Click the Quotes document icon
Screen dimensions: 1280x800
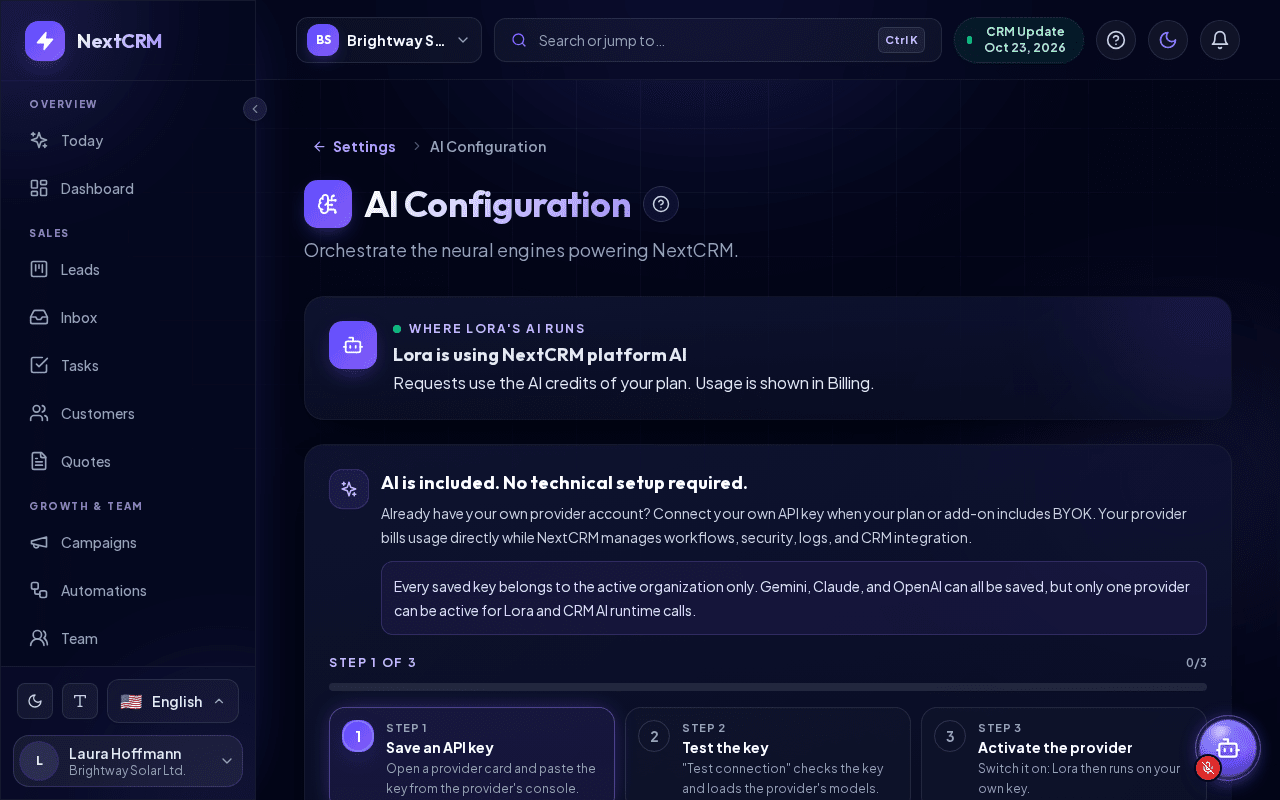[39, 462]
